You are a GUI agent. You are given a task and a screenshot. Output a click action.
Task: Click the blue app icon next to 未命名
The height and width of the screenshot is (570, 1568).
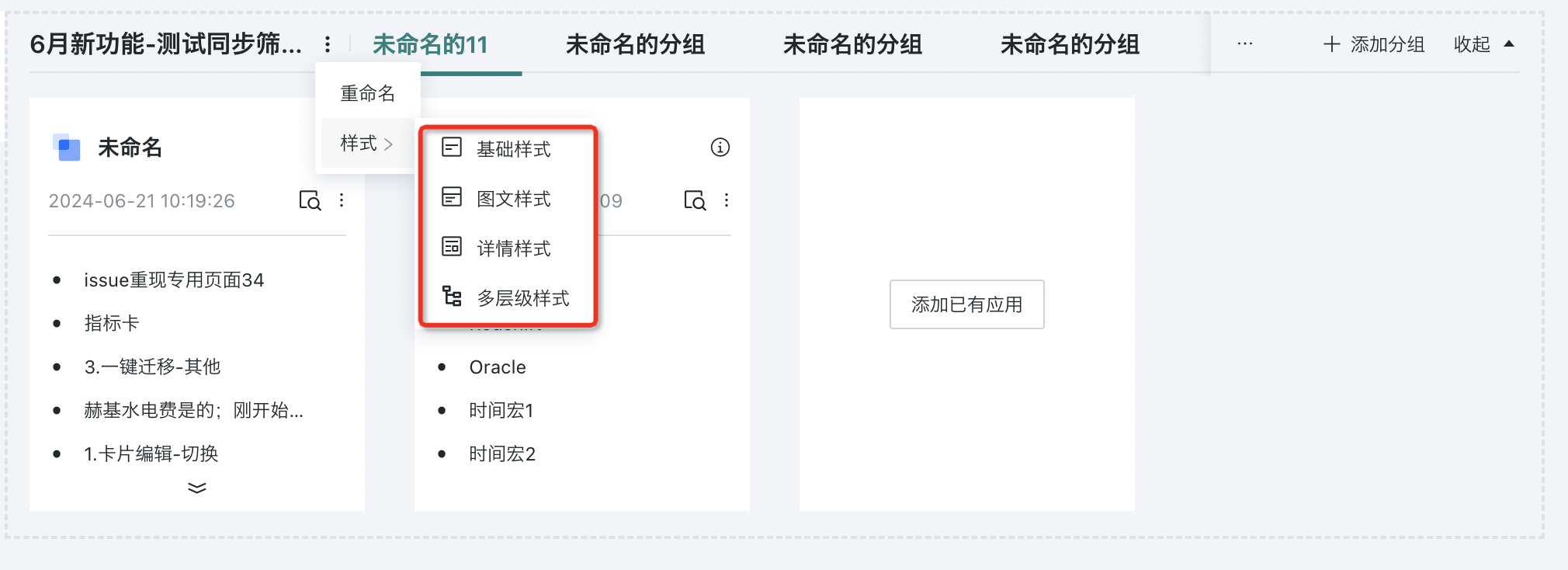point(67,147)
